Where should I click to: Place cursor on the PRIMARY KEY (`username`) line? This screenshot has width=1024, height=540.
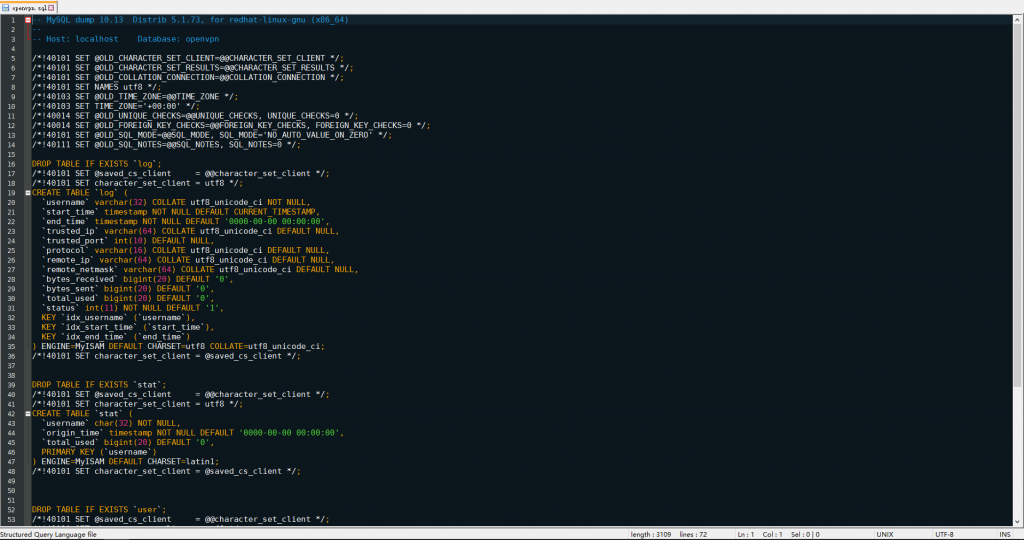coord(100,451)
